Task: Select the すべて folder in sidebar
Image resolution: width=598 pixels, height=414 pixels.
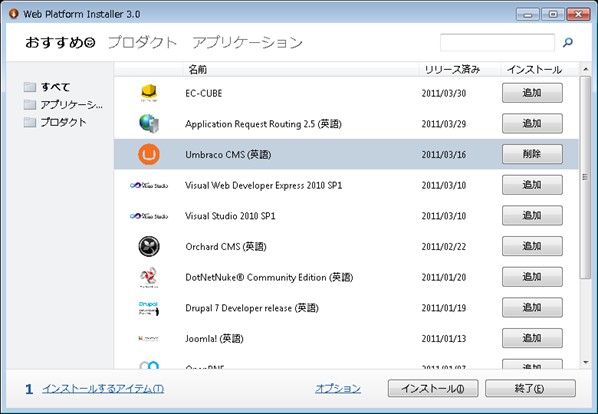Action: click(x=47, y=87)
